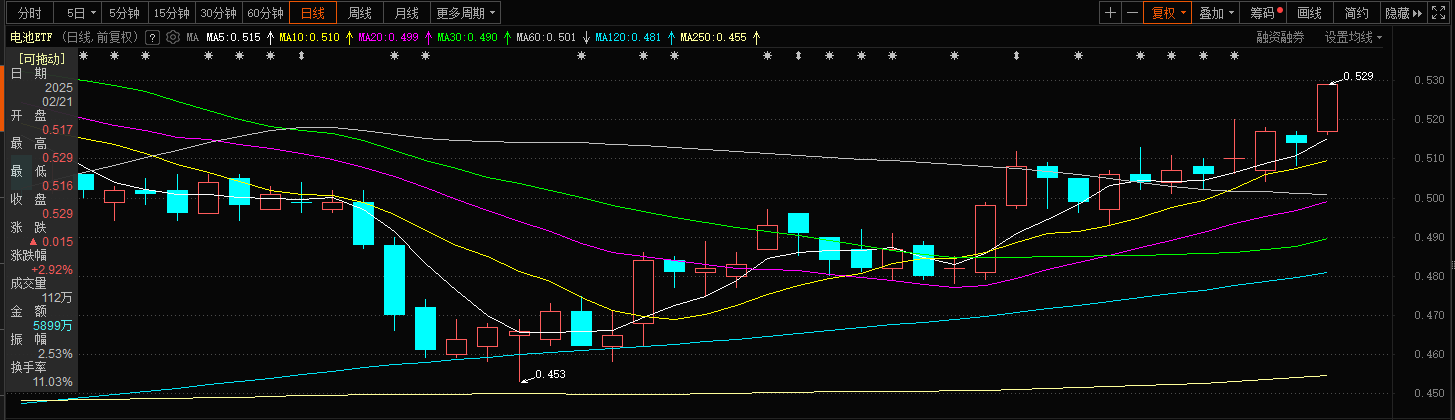The image size is (1455, 420).
Task: Toggle 简约 simple view mode
Action: 1356,13
